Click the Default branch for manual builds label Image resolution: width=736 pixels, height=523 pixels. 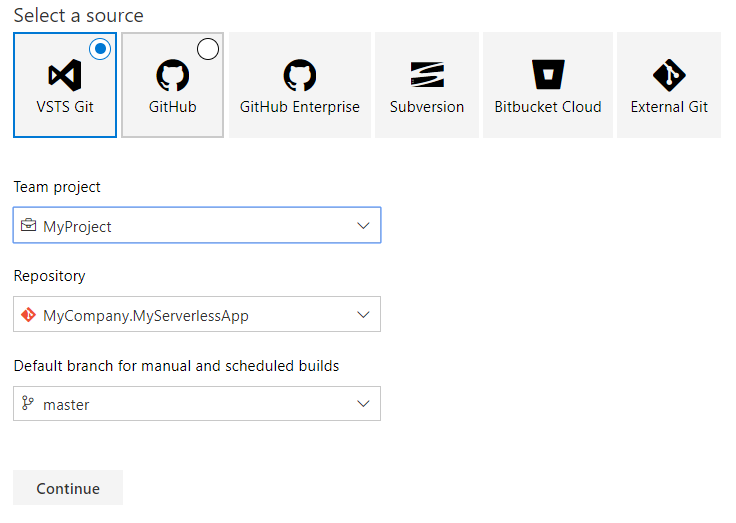[176, 366]
